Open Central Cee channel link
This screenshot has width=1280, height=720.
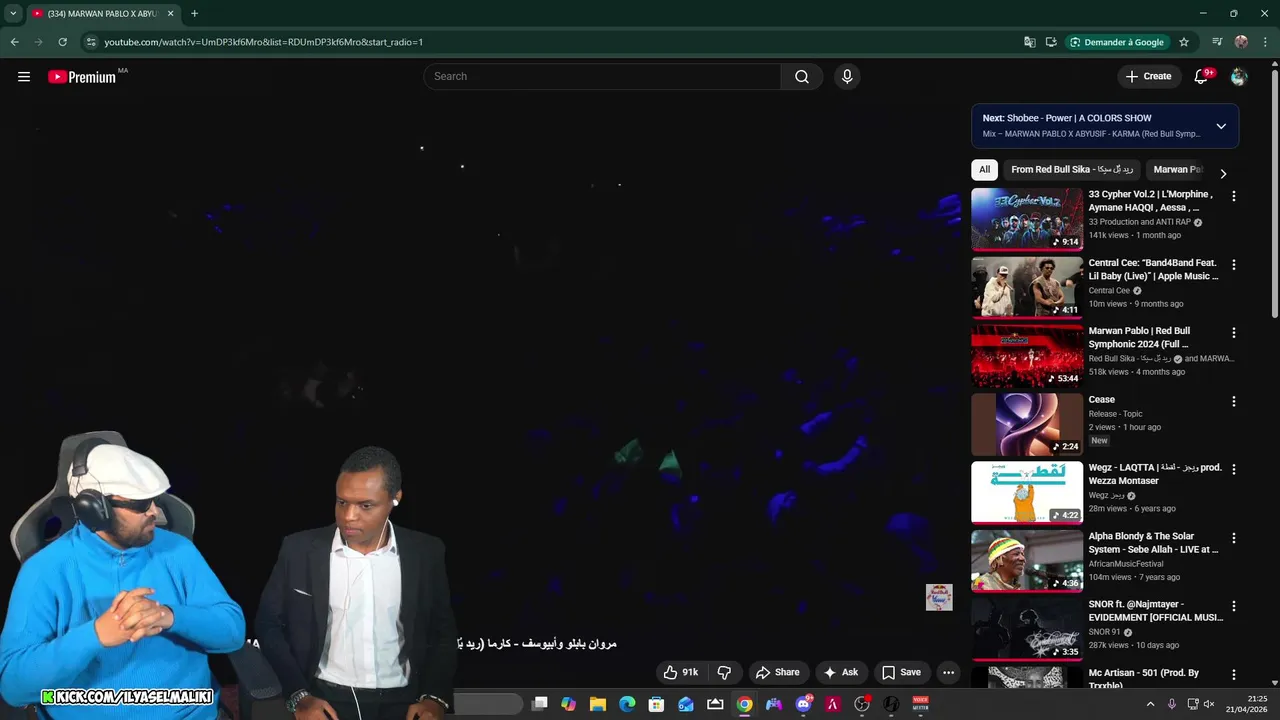(1109, 291)
